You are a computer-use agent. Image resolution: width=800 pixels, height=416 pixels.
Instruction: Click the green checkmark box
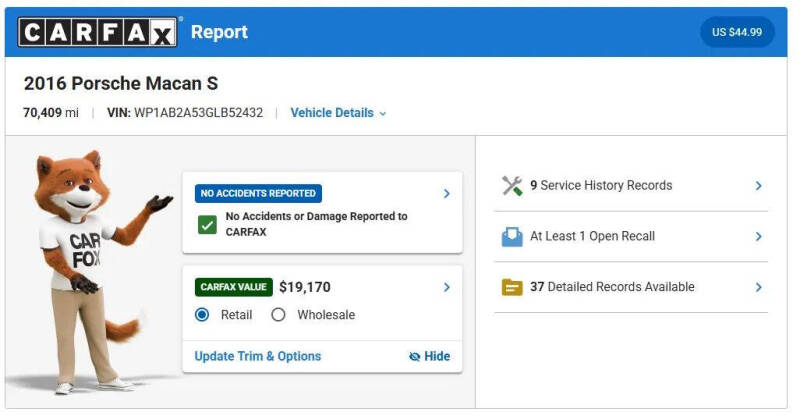(x=207, y=225)
